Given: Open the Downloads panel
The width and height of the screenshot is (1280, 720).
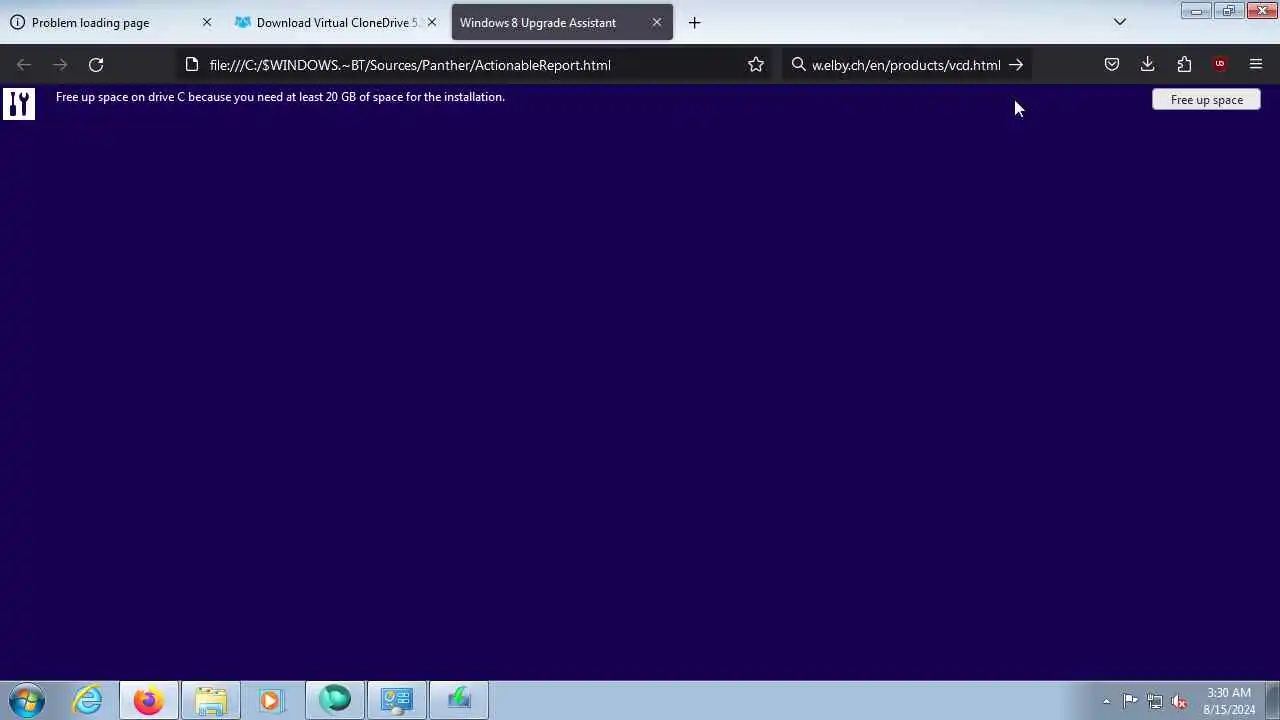Looking at the screenshot, I should 1148,65.
